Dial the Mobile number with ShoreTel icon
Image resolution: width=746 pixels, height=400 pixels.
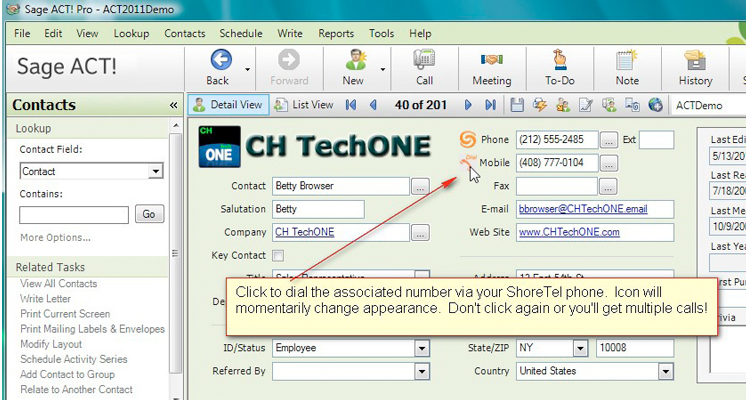[468, 162]
